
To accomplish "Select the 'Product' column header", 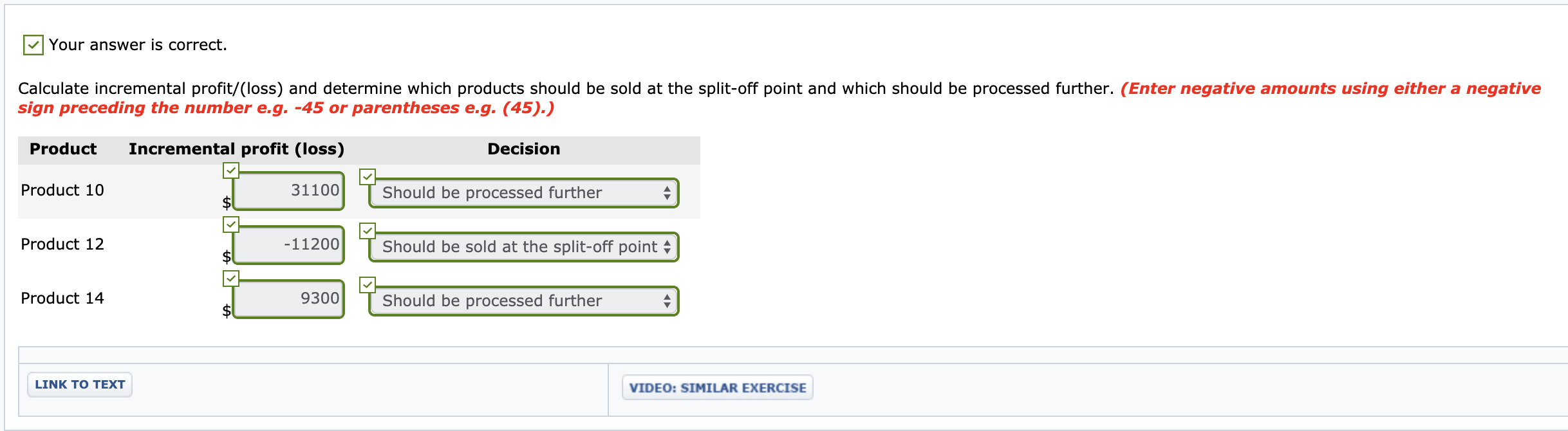I will click(62, 149).
